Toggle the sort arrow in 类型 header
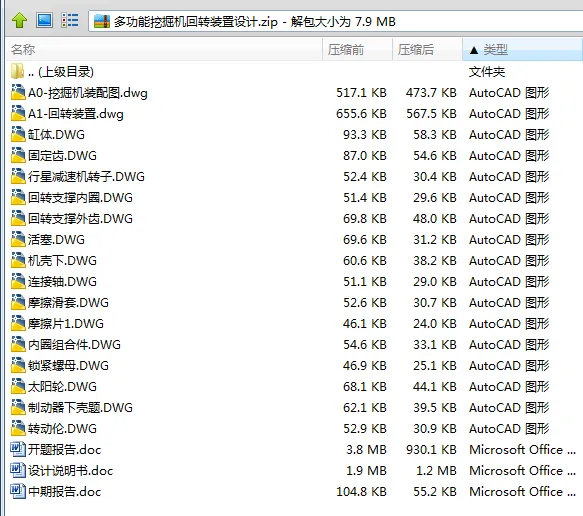This screenshot has height=516, width=583. pyautogui.click(x=474, y=50)
